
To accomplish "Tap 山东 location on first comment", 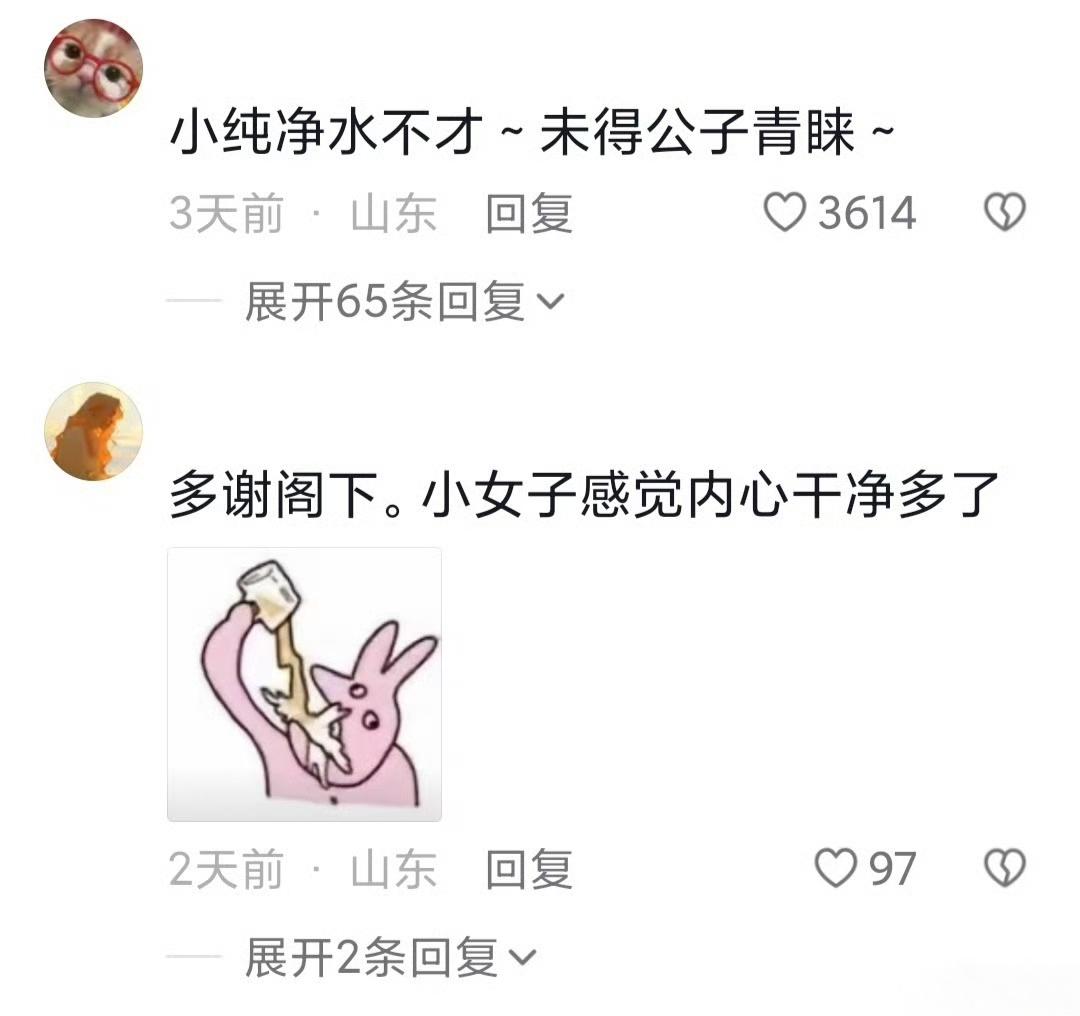I will [393, 214].
